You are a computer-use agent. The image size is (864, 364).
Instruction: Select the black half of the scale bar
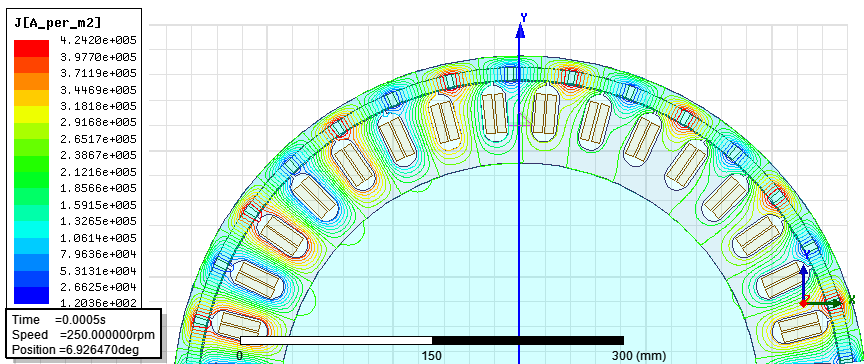click(528, 340)
